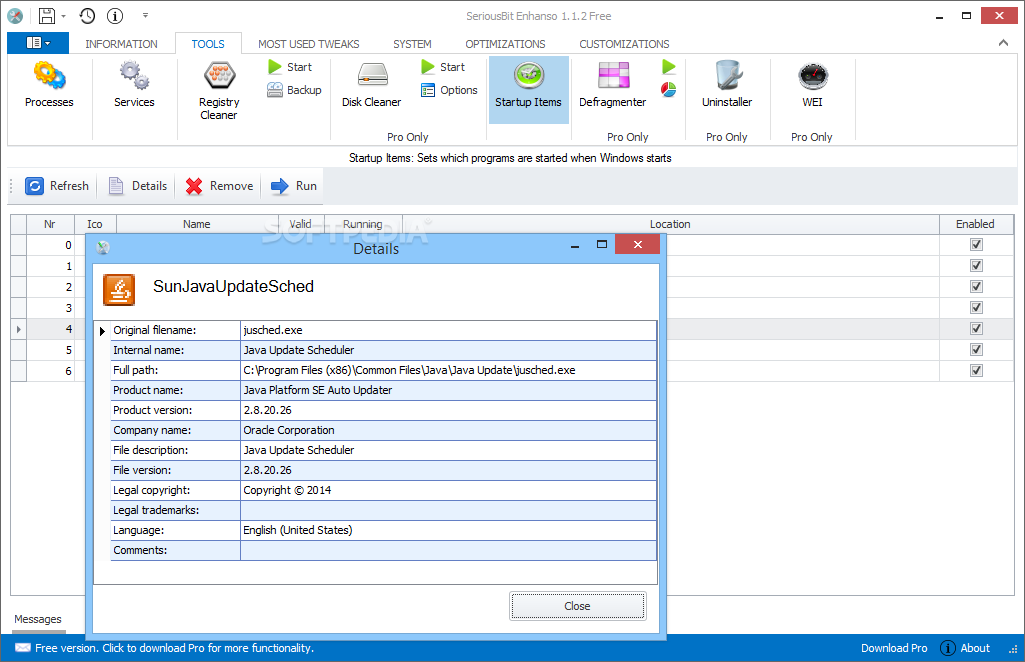Toggle Enabled checkbox for row 2
The image size is (1025, 662).
pos(976,286)
